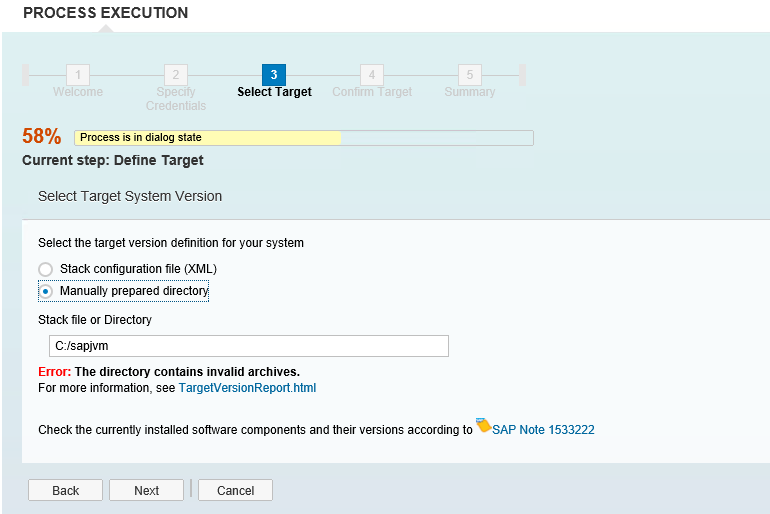Click the Confirm Target step label

point(372,92)
